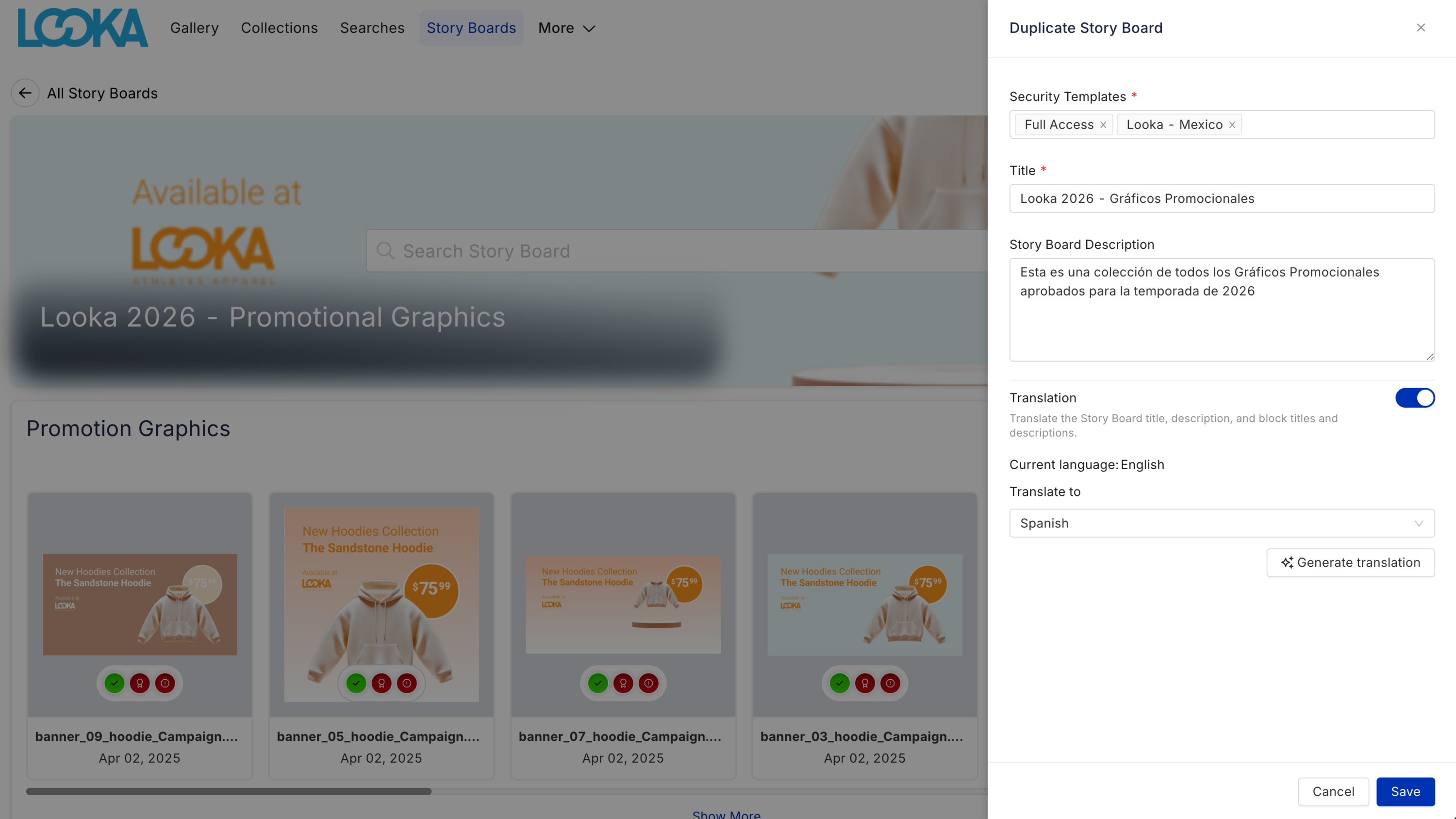Click the banner_09_hoodie_Campaign file name
The height and width of the screenshot is (819, 1456).
click(136, 737)
